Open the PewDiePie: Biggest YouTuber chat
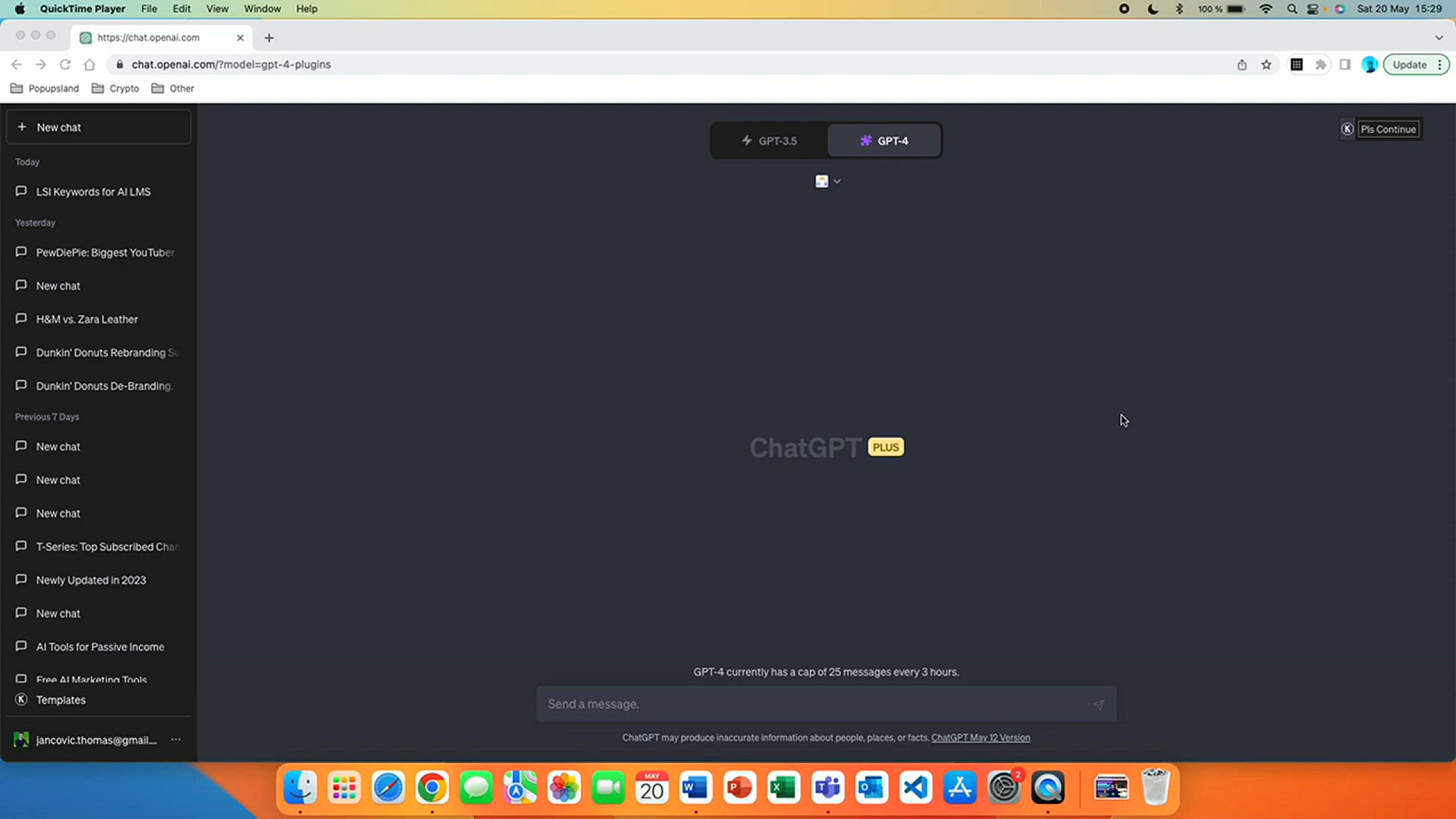Image resolution: width=1456 pixels, height=819 pixels. (99, 253)
